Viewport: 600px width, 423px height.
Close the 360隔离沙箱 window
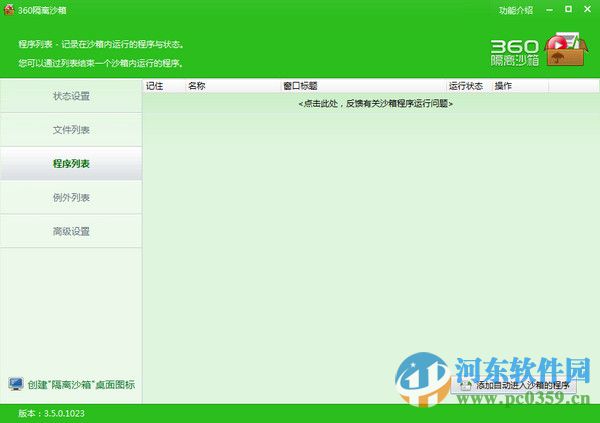pyautogui.click(x=587, y=9)
